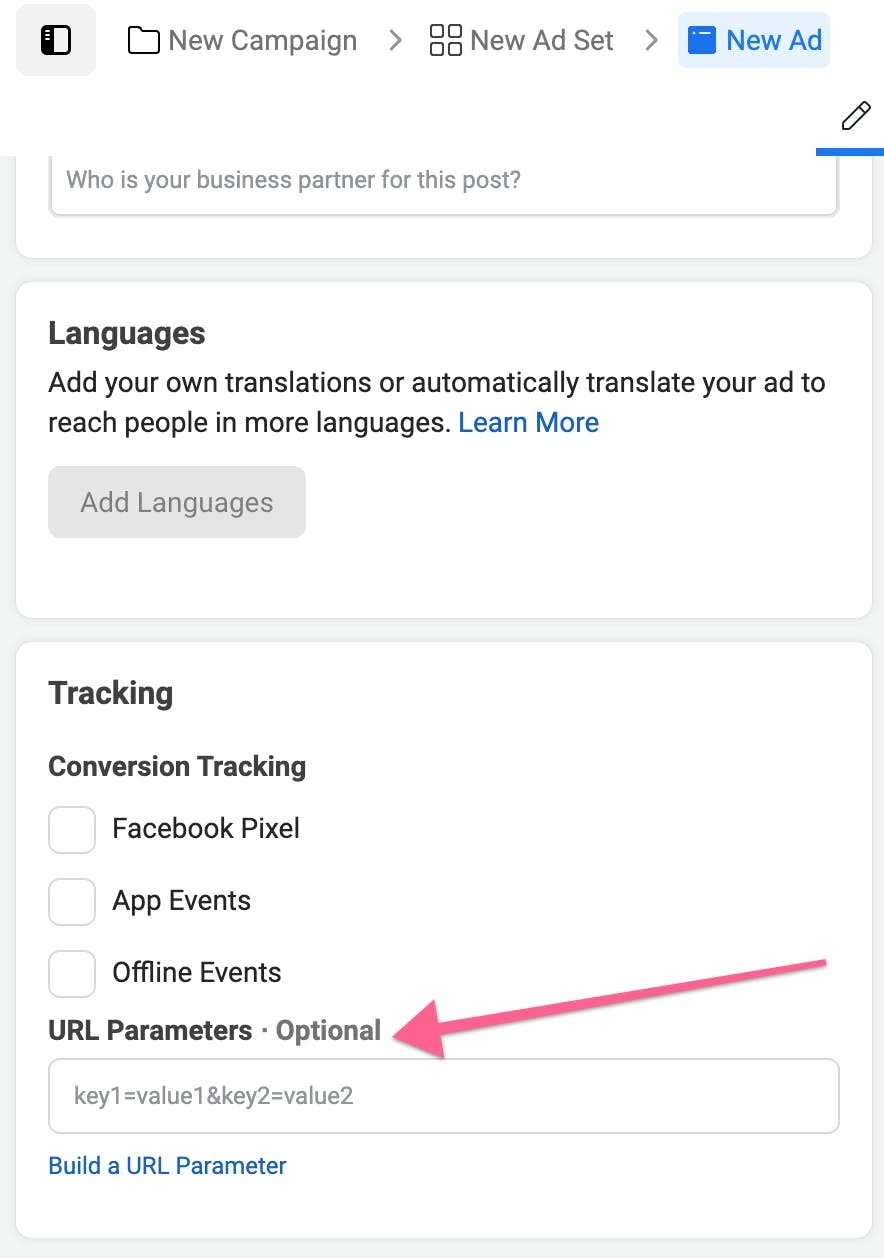884x1258 pixels.
Task: Enable the App Events checkbox
Action: click(x=72, y=902)
